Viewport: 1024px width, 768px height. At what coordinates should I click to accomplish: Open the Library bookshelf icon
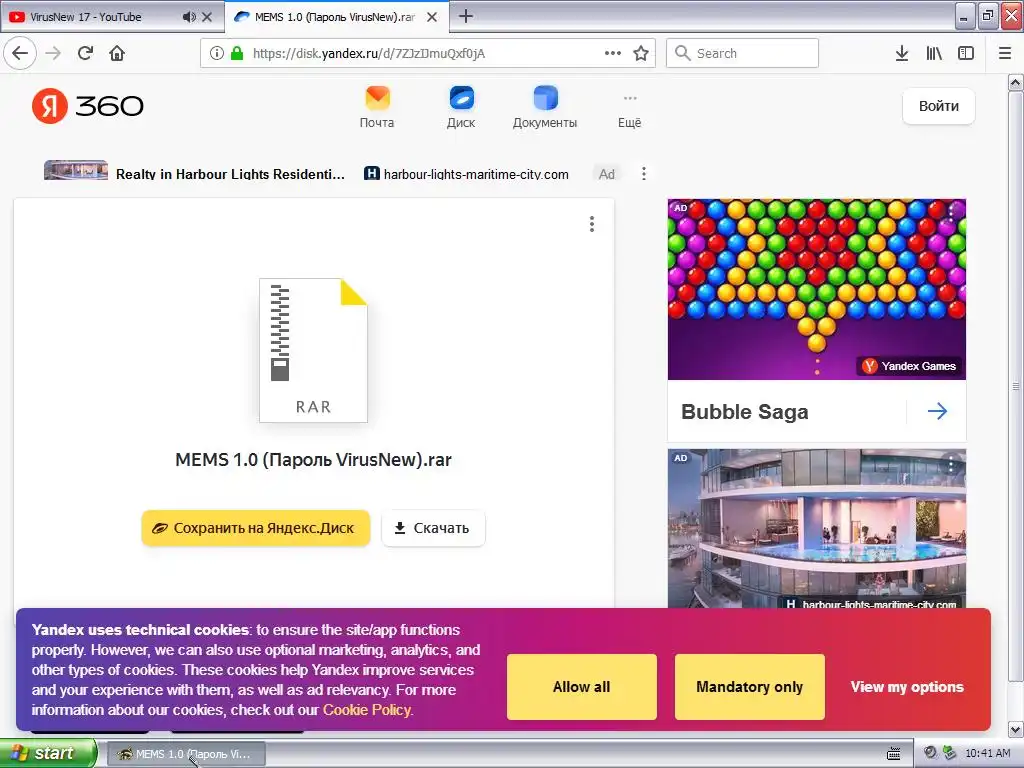click(934, 54)
